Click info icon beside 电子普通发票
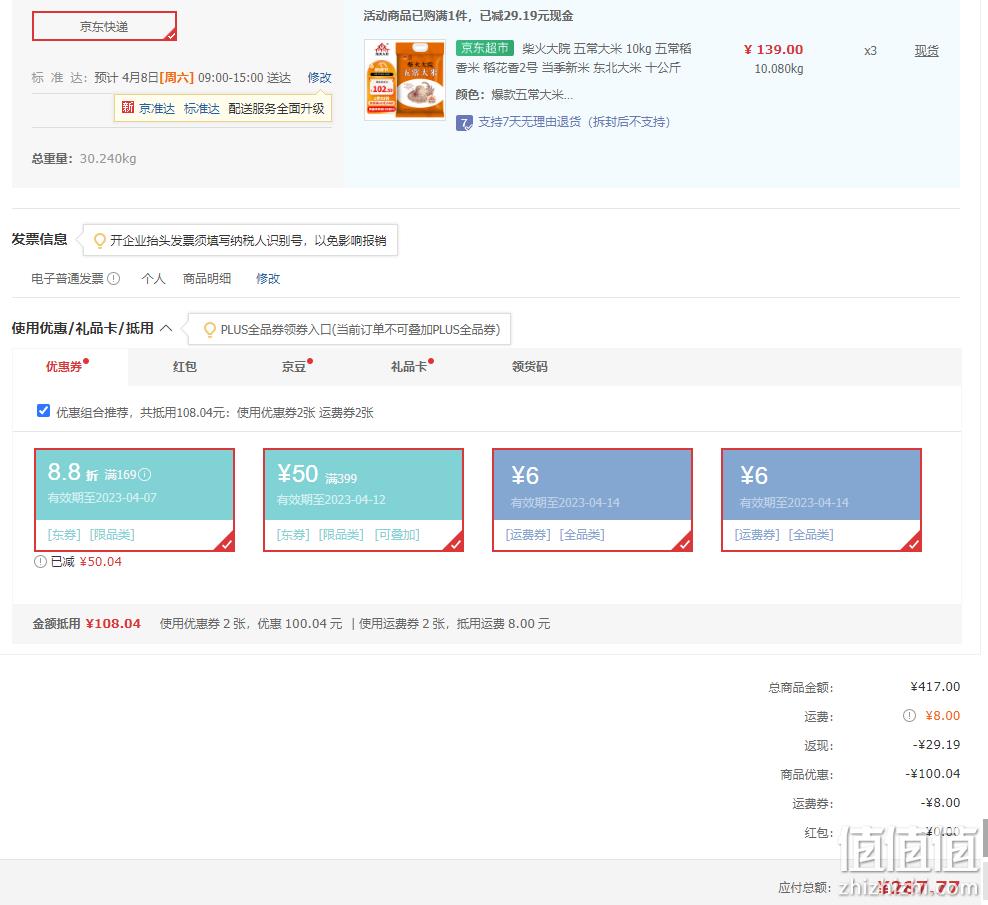 [x=113, y=279]
